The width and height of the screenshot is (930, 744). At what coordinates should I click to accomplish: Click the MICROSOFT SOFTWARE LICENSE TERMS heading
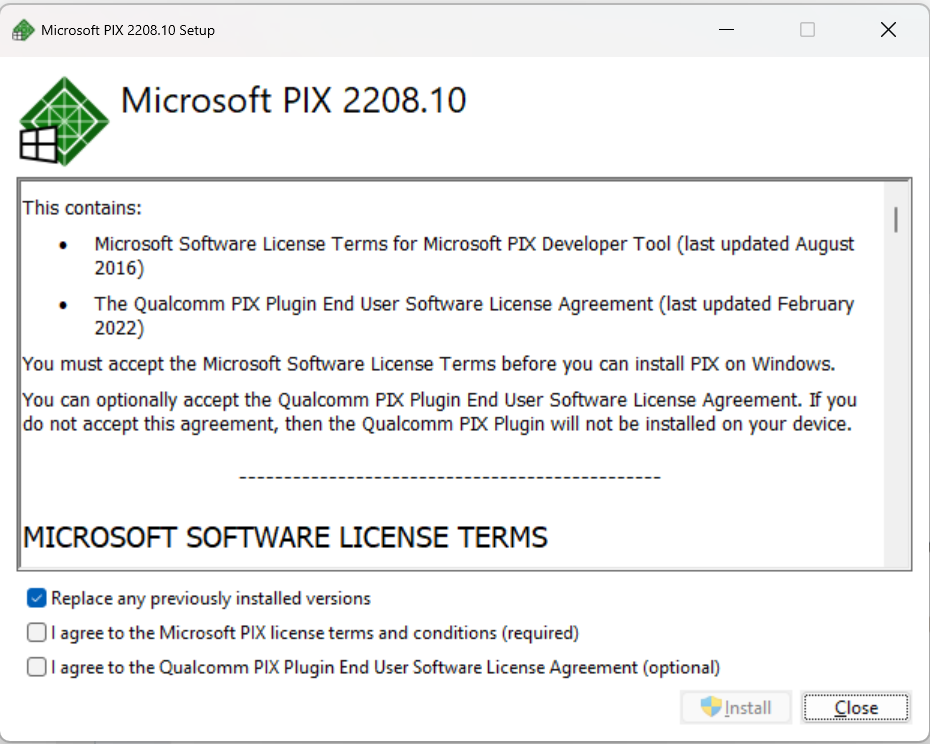[x=285, y=537]
